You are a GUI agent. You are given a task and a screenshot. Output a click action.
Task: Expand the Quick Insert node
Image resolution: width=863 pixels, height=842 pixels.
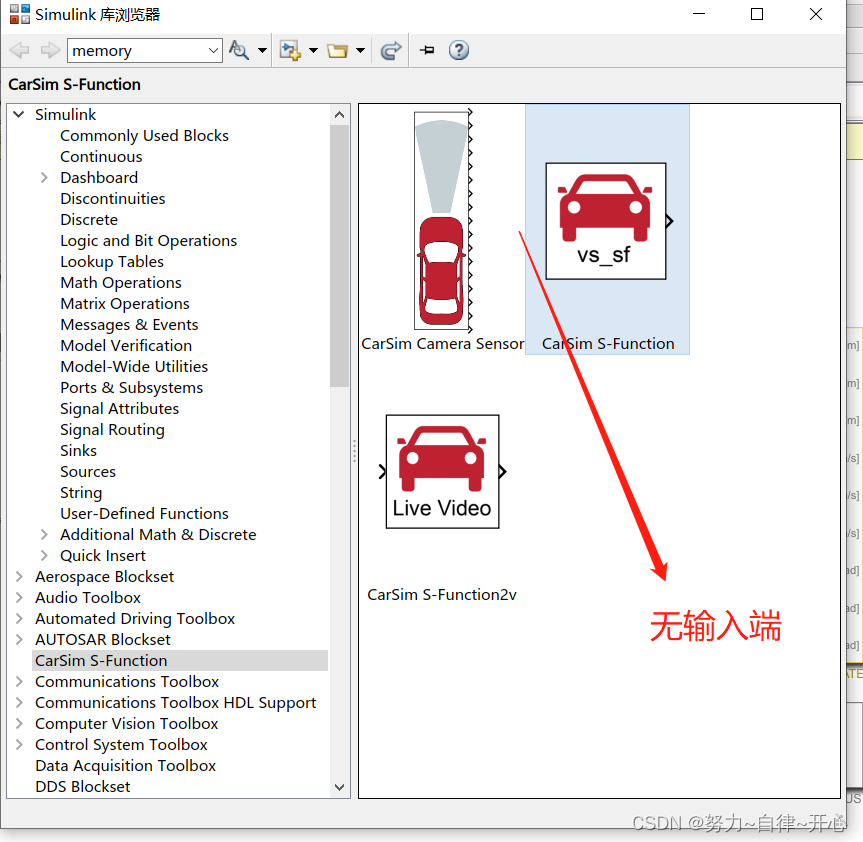(45, 555)
